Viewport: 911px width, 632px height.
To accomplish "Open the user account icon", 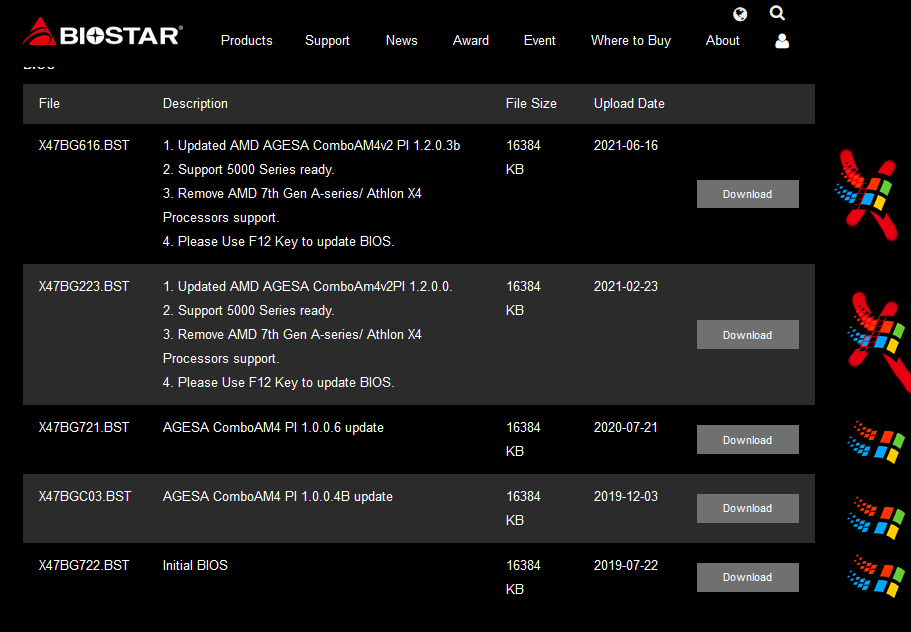I will (782, 41).
